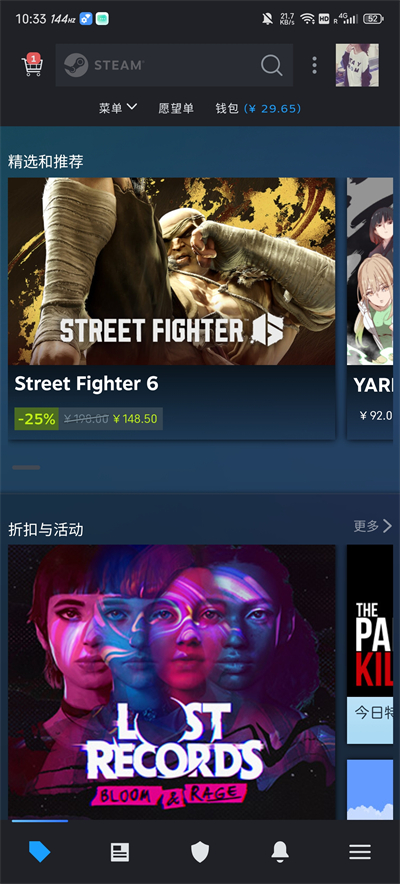Open the shopping cart with one item
The width and height of the screenshot is (400, 884).
(32, 65)
